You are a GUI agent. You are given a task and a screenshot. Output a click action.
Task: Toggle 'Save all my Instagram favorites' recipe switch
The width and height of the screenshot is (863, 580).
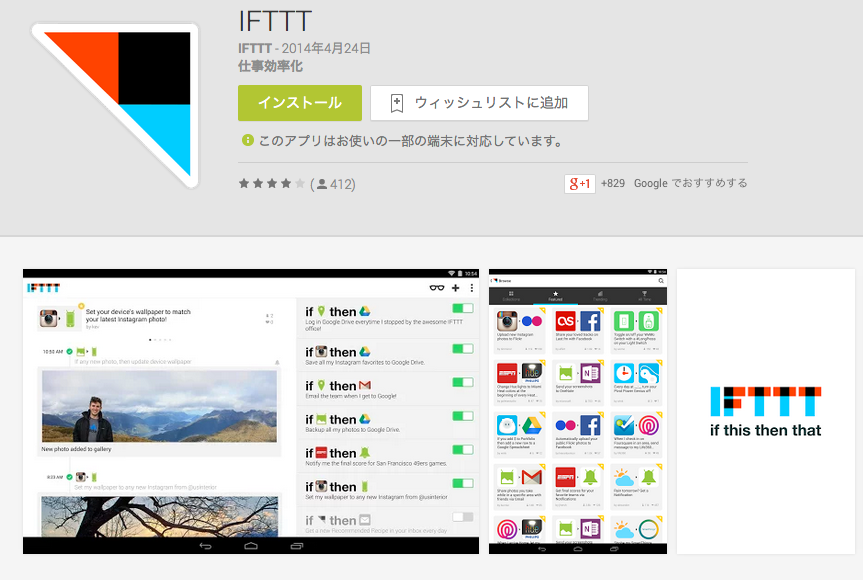coord(463,348)
